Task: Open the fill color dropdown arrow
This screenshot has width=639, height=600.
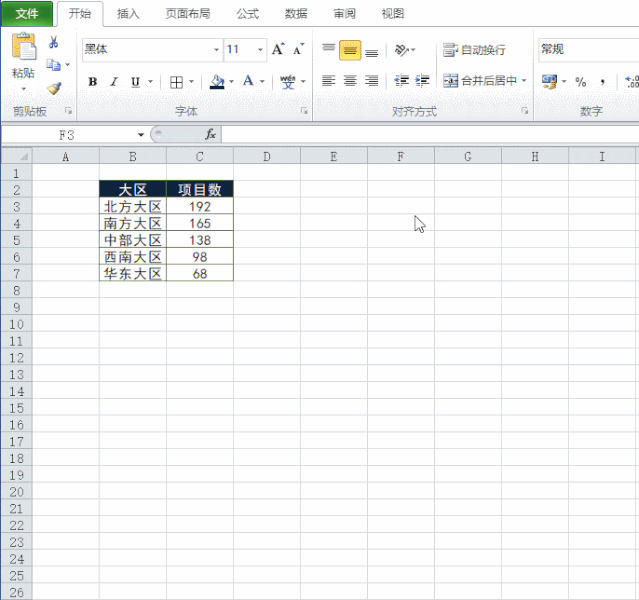Action: tap(231, 82)
